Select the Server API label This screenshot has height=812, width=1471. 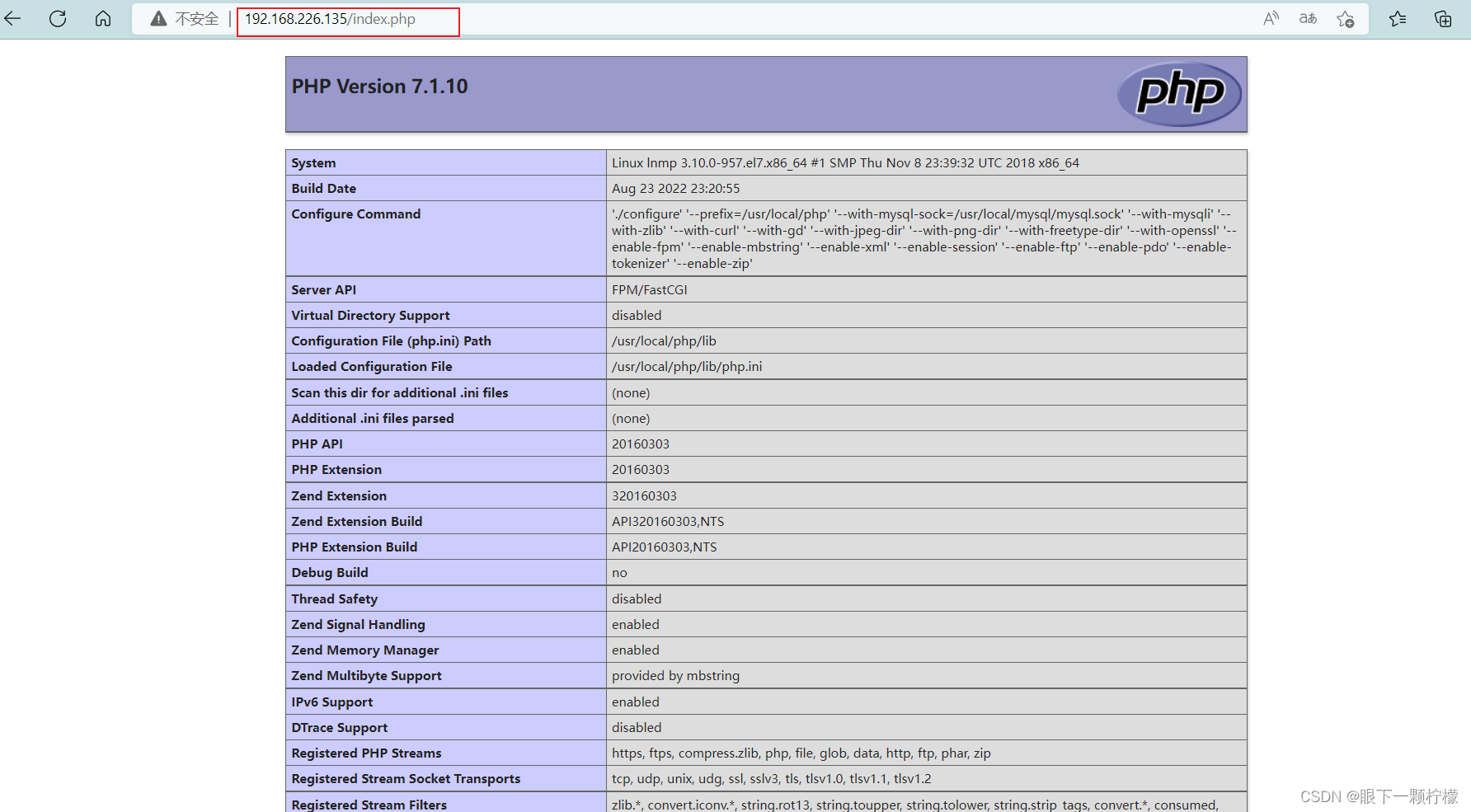pos(323,290)
